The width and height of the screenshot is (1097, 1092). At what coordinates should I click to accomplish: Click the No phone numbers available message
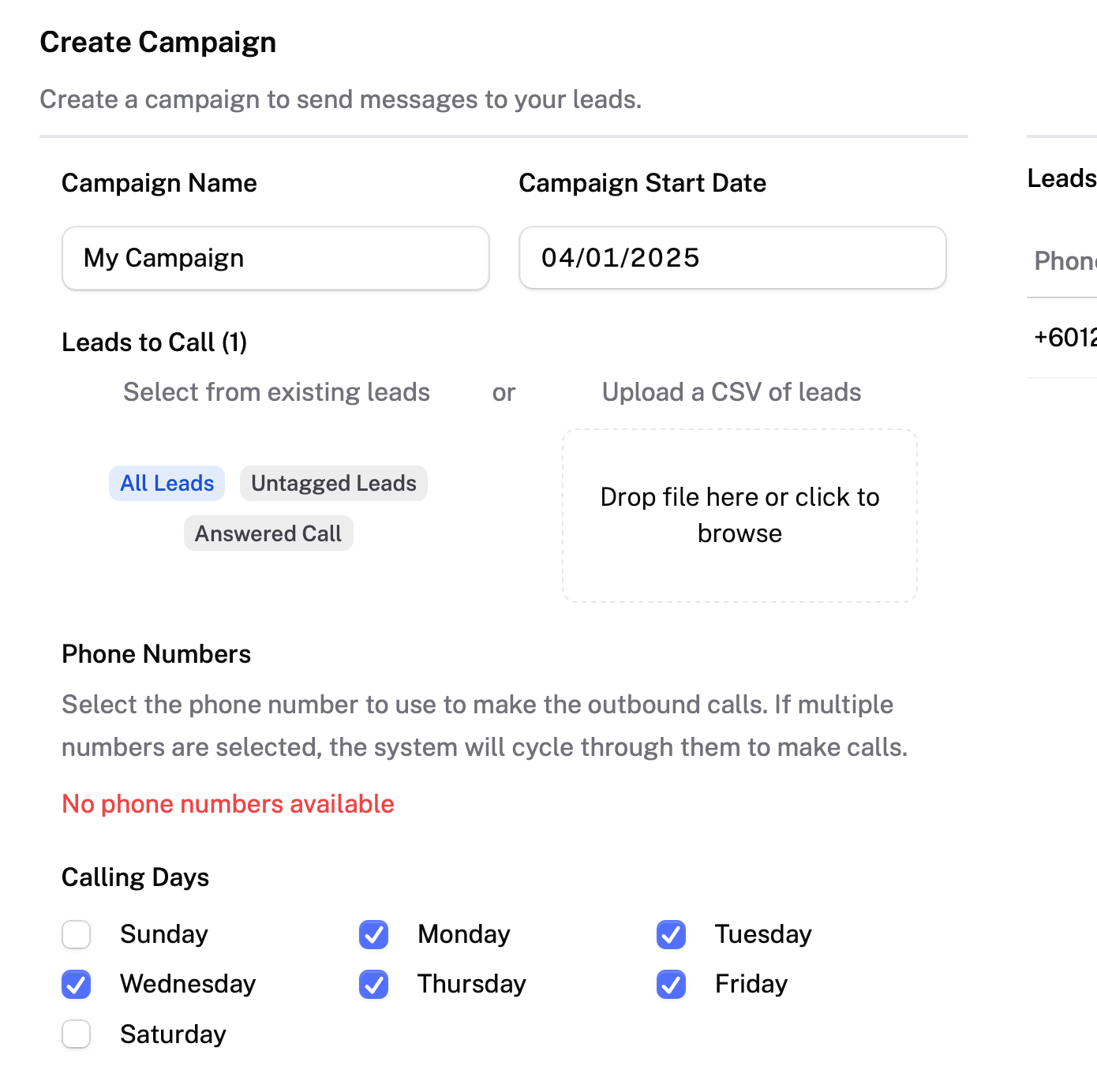point(228,804)
